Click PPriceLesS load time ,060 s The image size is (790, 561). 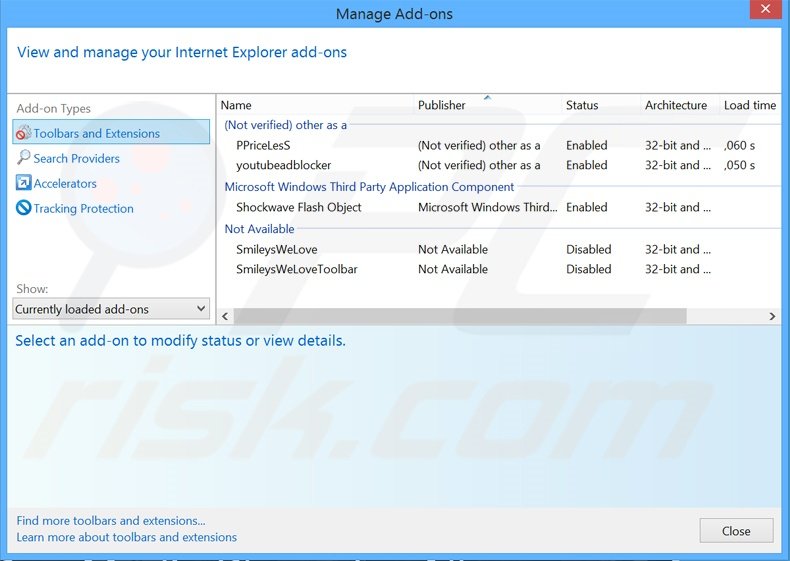740,146
